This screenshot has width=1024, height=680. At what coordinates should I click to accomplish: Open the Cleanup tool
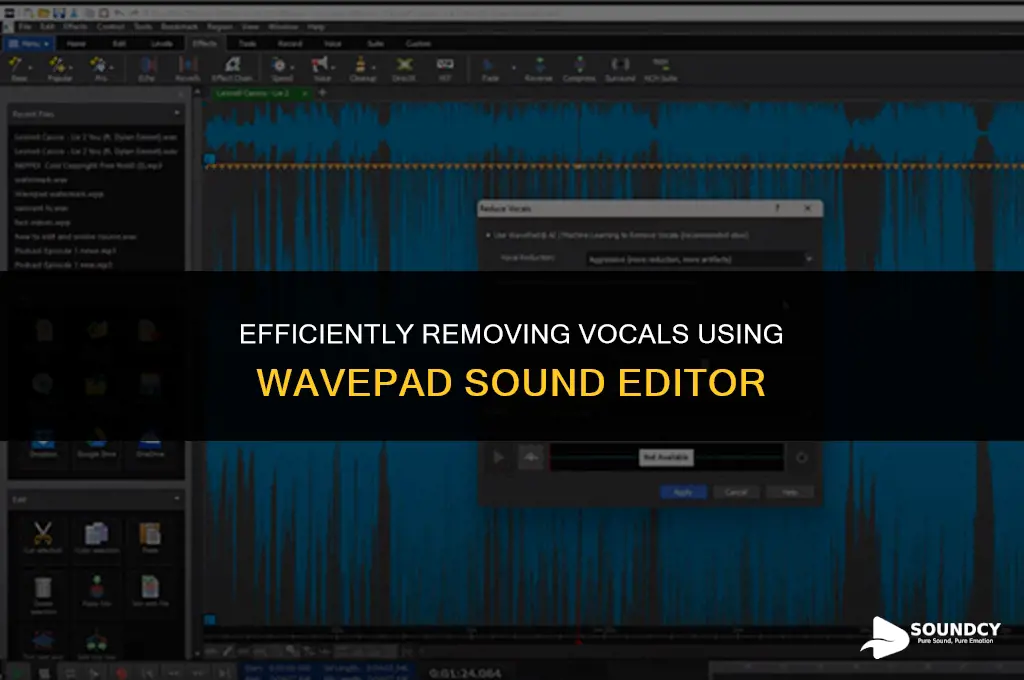362,69
